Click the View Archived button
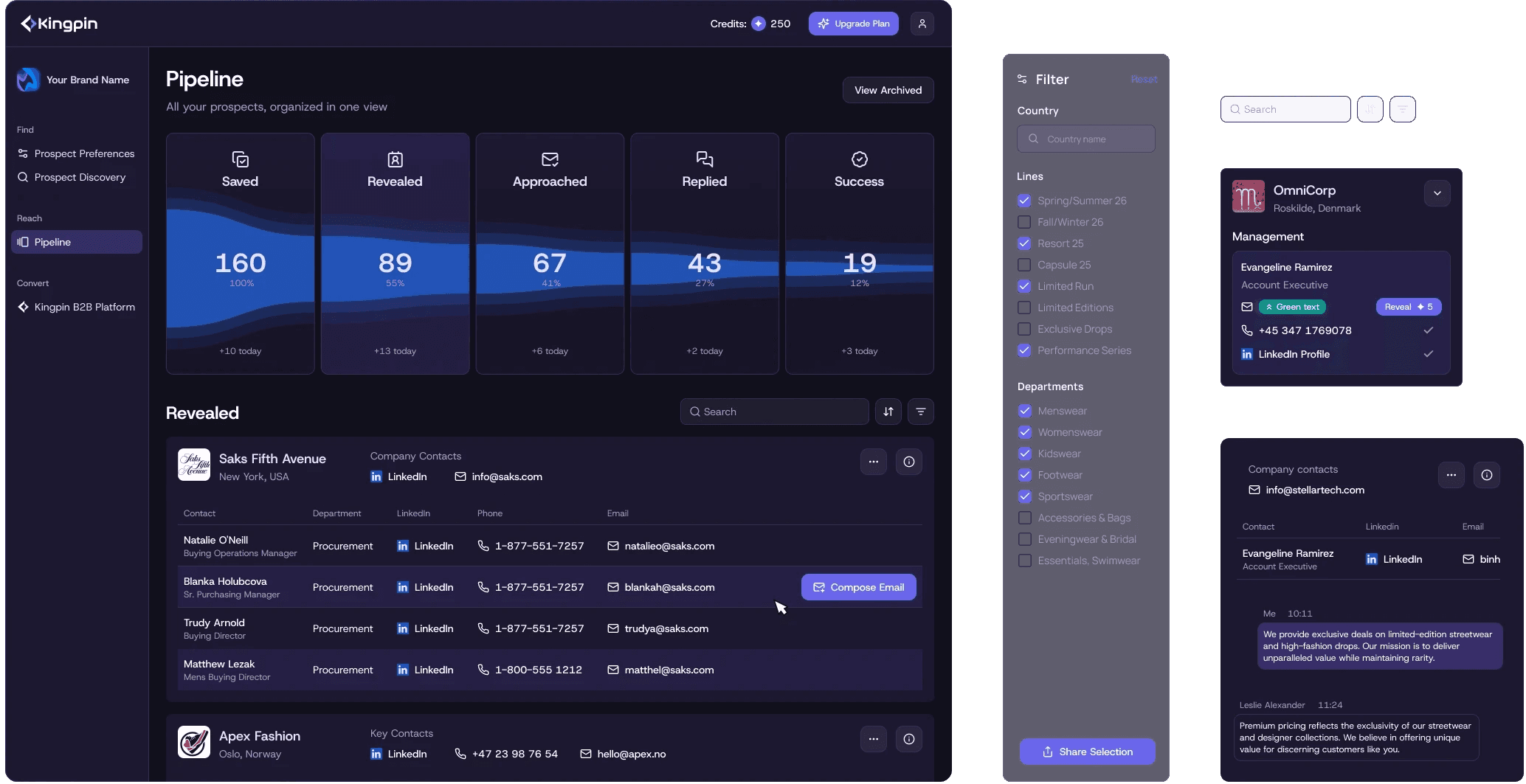Image resolution: width=1526 pixels, height=784 pixels. (888, 90)
